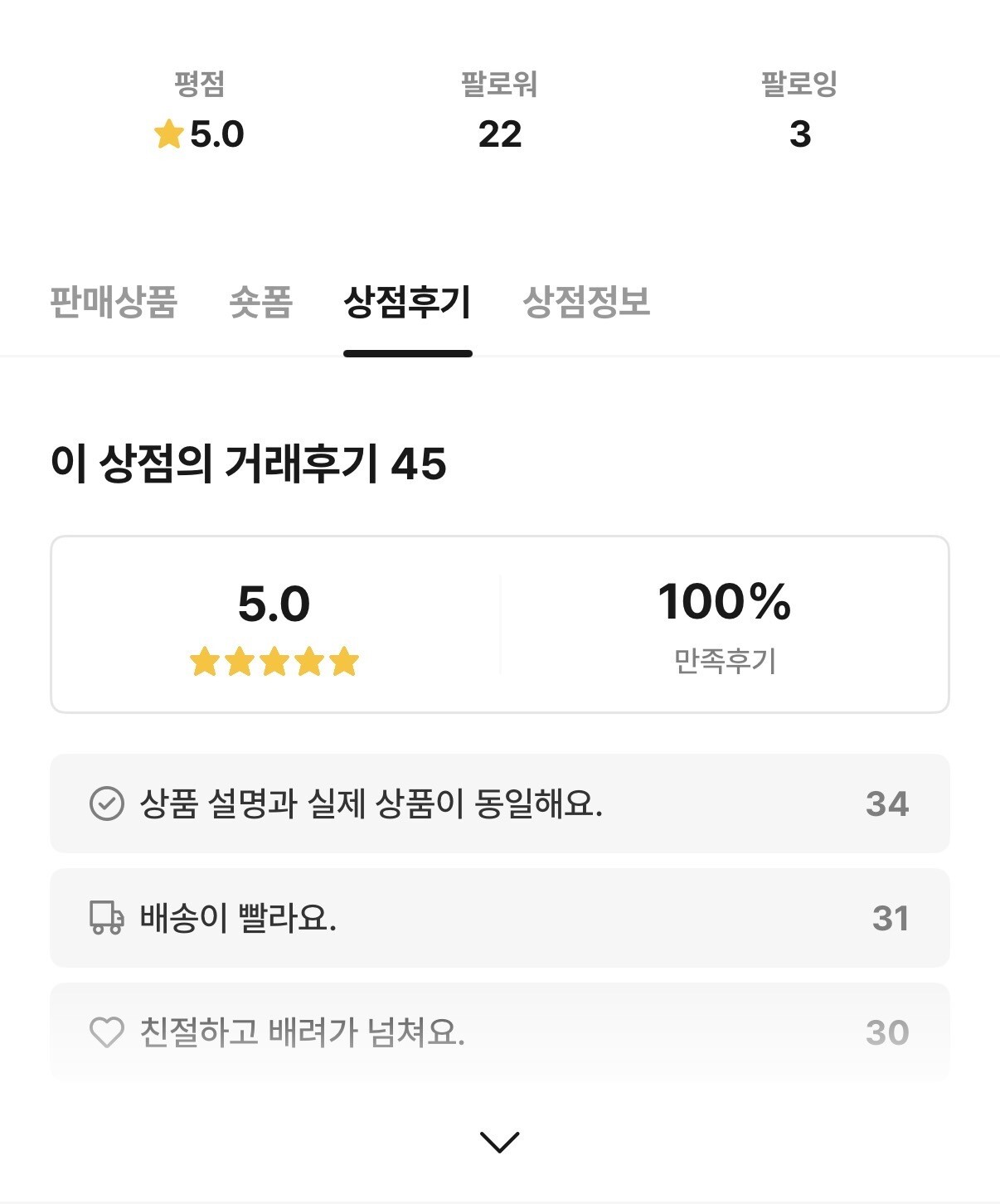
Task: Open the 상점정보 tab
Action: [x=586, y=302]
